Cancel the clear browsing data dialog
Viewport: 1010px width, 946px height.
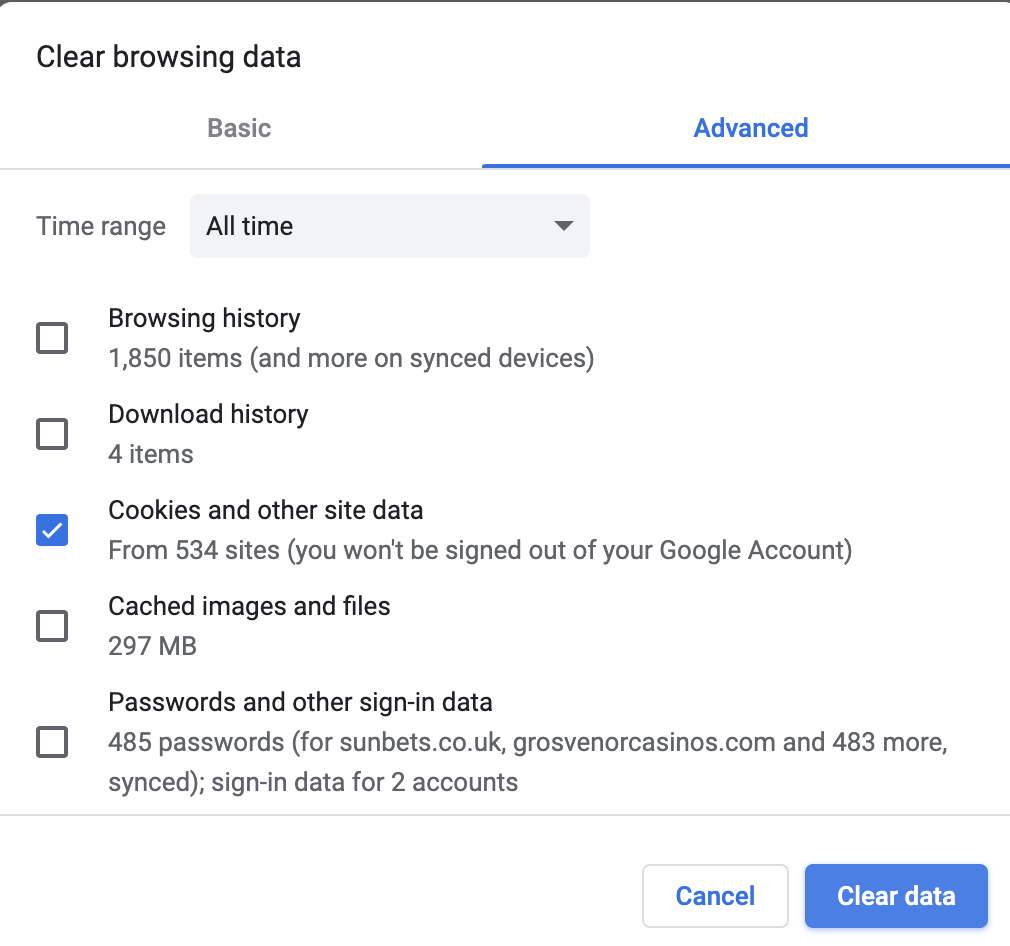(x=715, y=896)
